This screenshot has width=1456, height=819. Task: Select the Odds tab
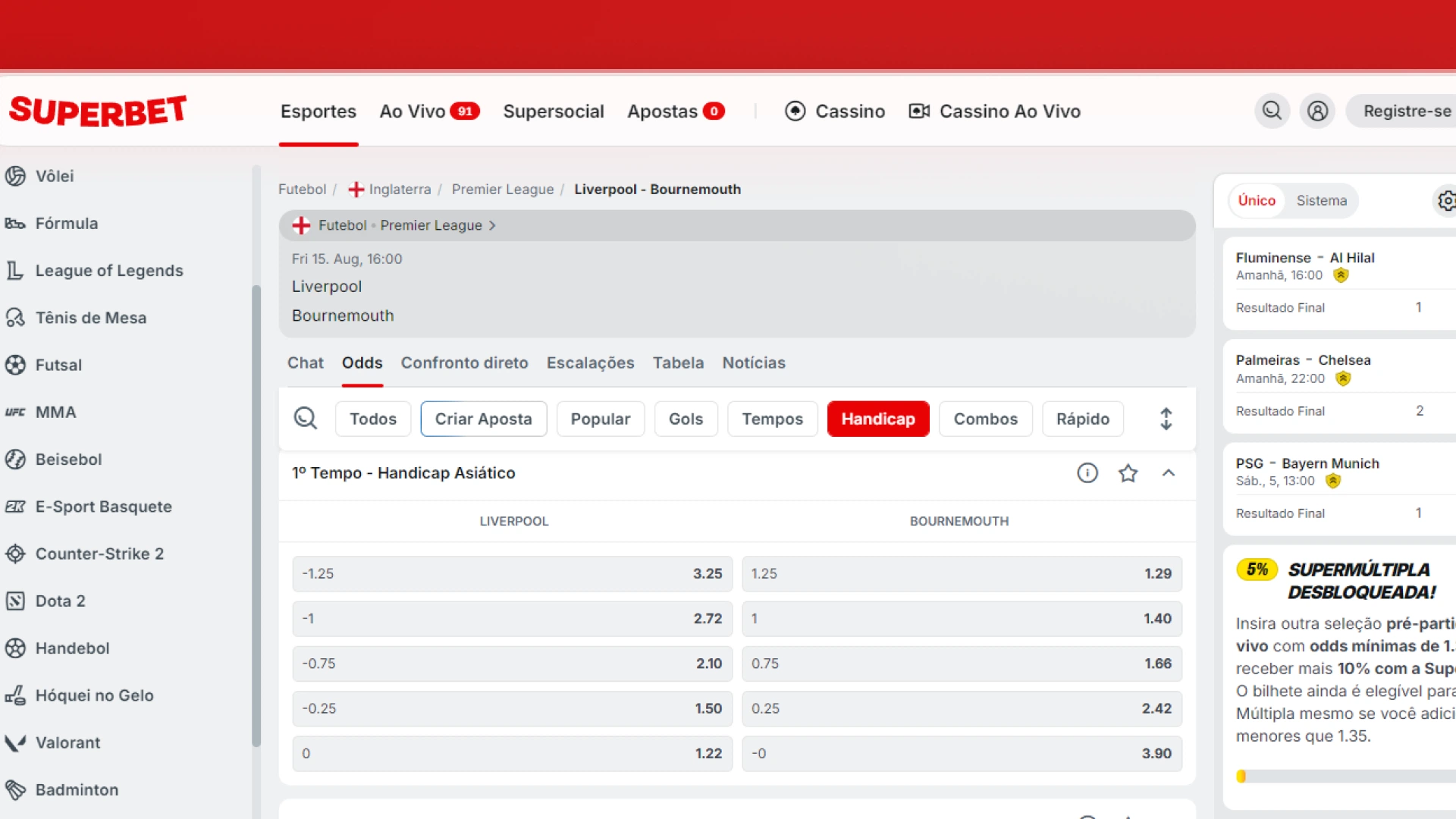click(362, 363)
